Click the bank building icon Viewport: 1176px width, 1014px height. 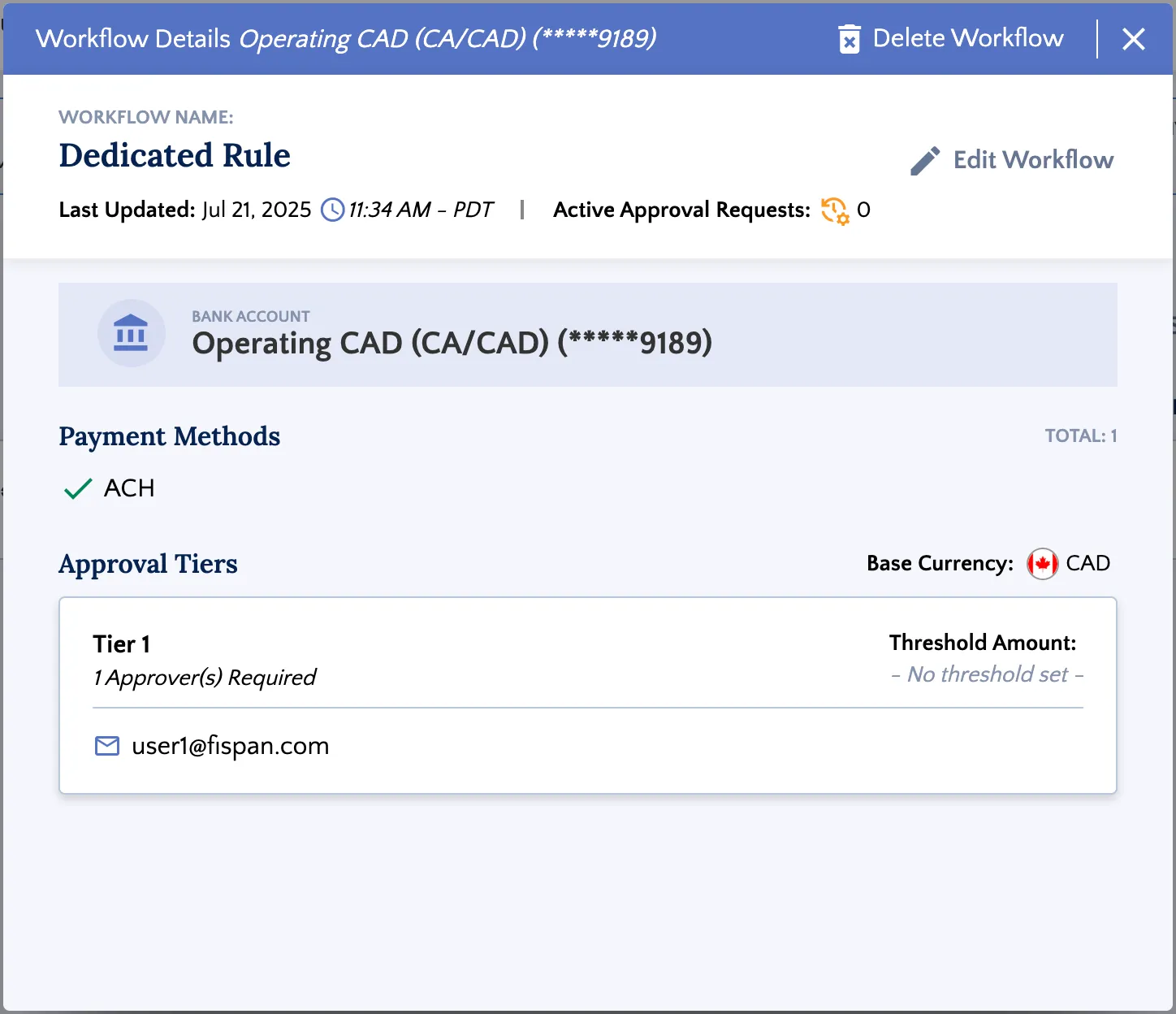[x=131, y=333]
